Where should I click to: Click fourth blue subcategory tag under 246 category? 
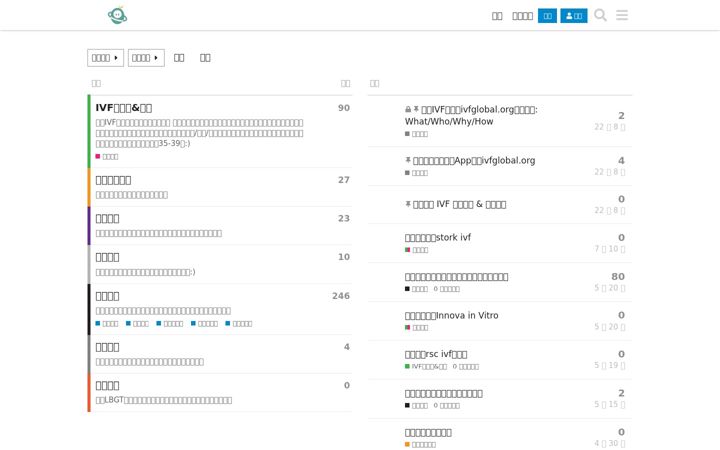tap(204, 324)
